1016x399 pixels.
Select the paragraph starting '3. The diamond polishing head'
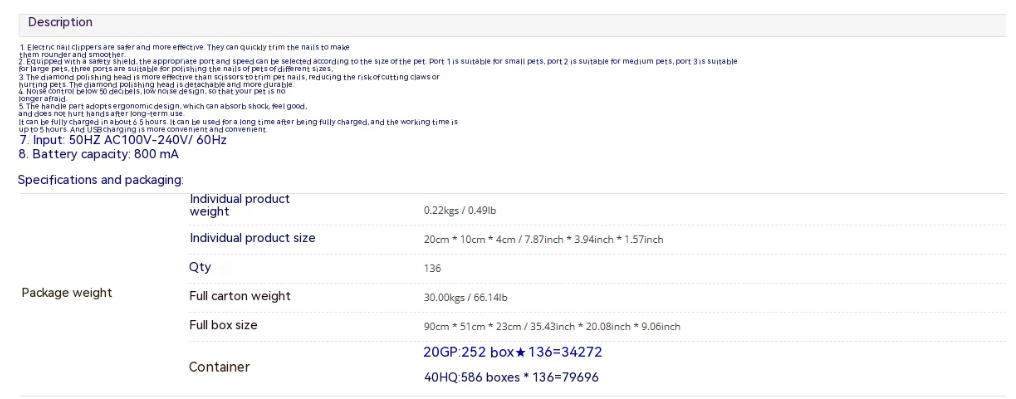click(x=229, y=80)
